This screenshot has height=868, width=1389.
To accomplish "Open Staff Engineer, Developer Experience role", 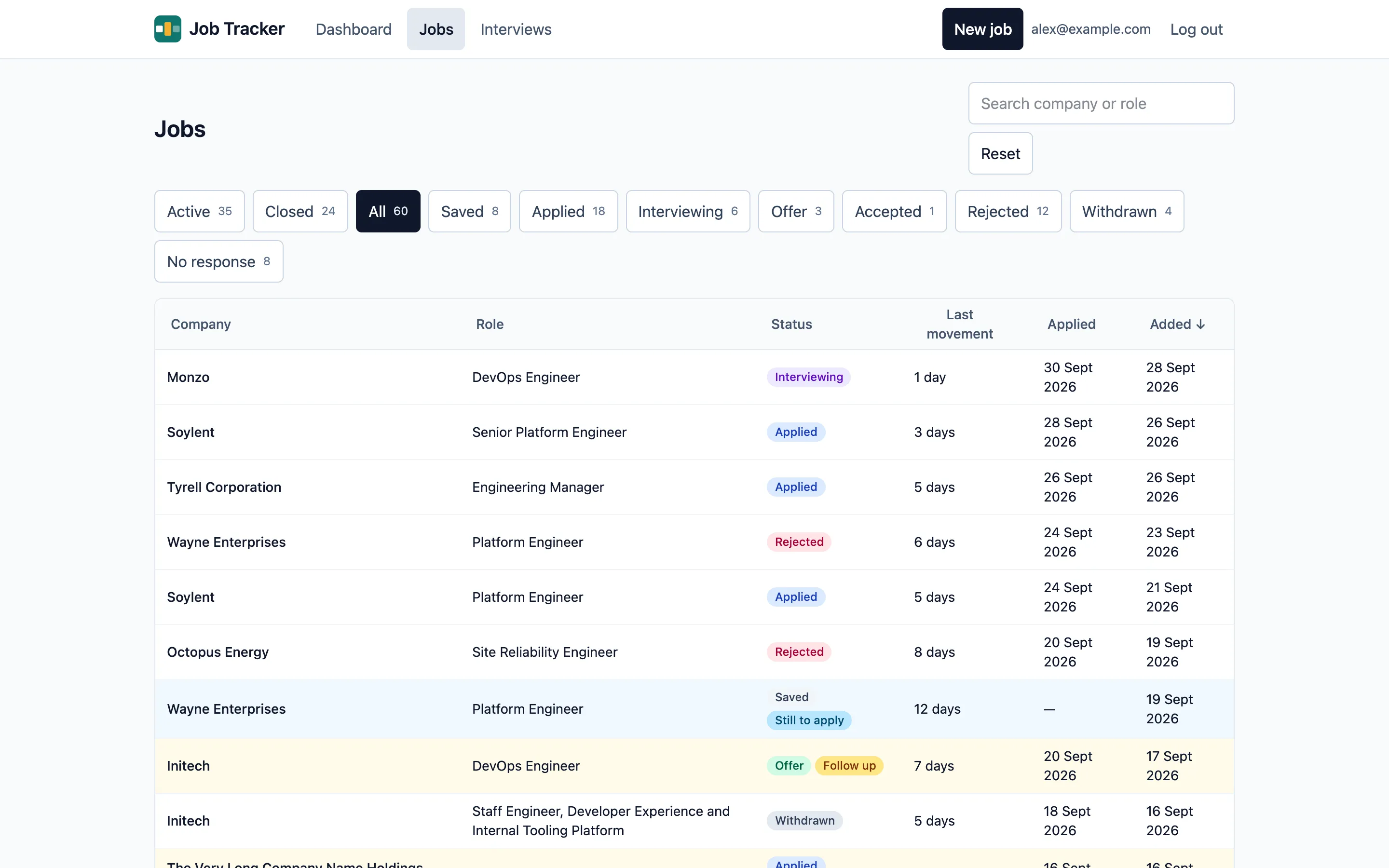I will pyautogui.click(x=600, y=821).
